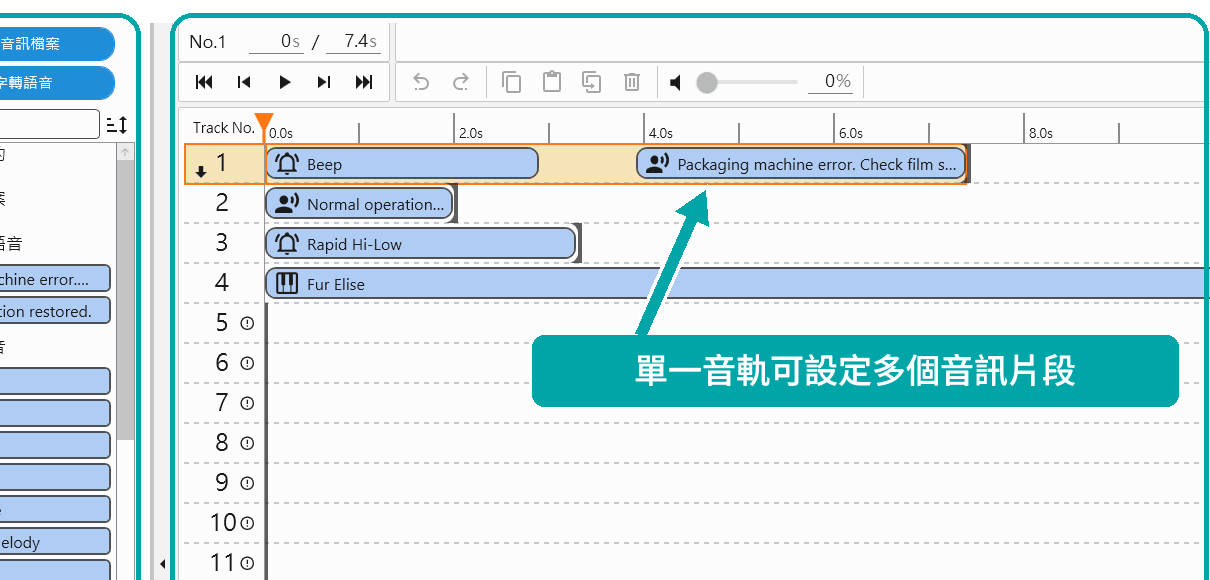This screenshot has width=1210, height=580.
Task: Select library item ending 'tion restored.'
Action: click(55, 311)
